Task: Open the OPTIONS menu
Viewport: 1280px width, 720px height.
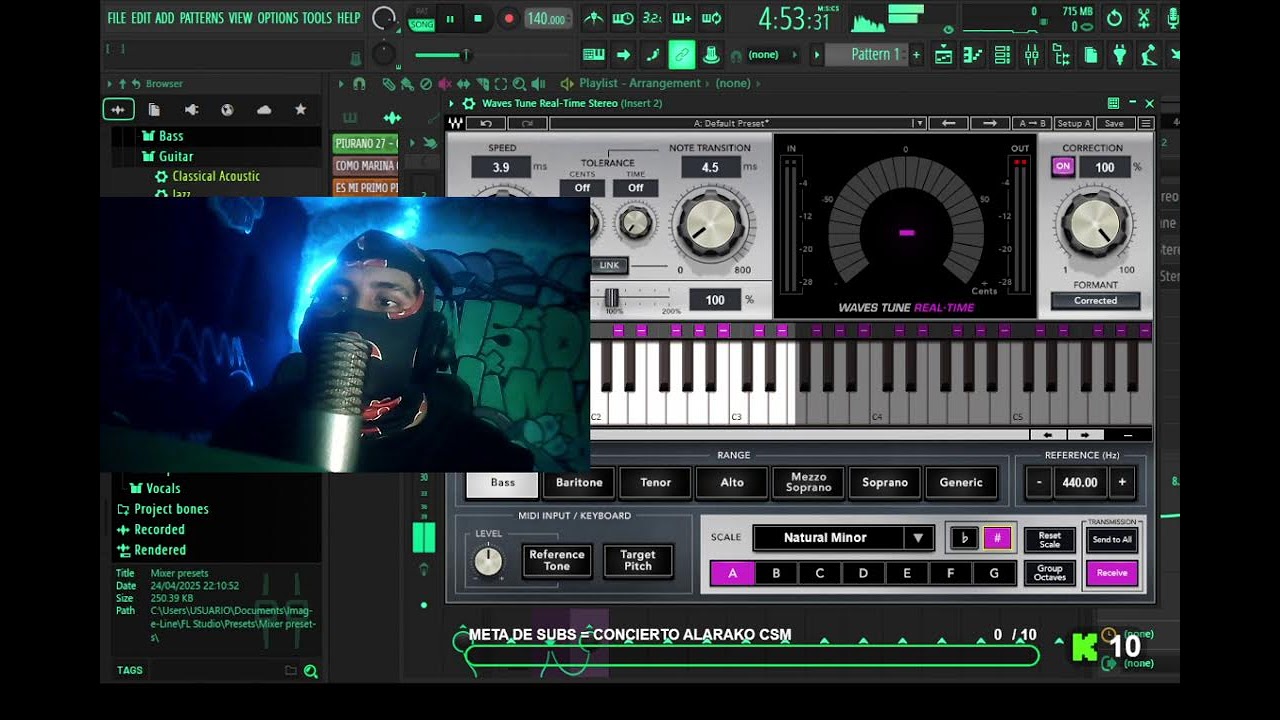Action: [278, 18]
